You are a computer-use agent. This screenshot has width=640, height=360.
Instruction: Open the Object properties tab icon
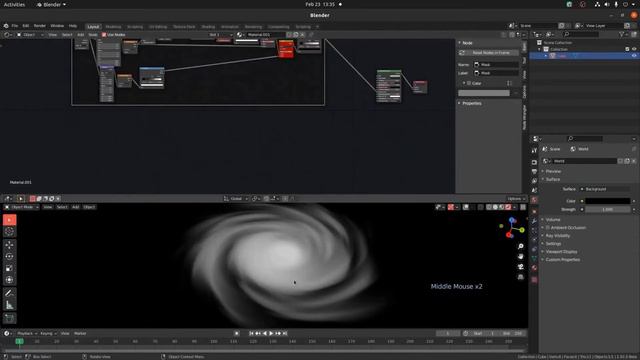pyautogui.click(x=534, y=212)
